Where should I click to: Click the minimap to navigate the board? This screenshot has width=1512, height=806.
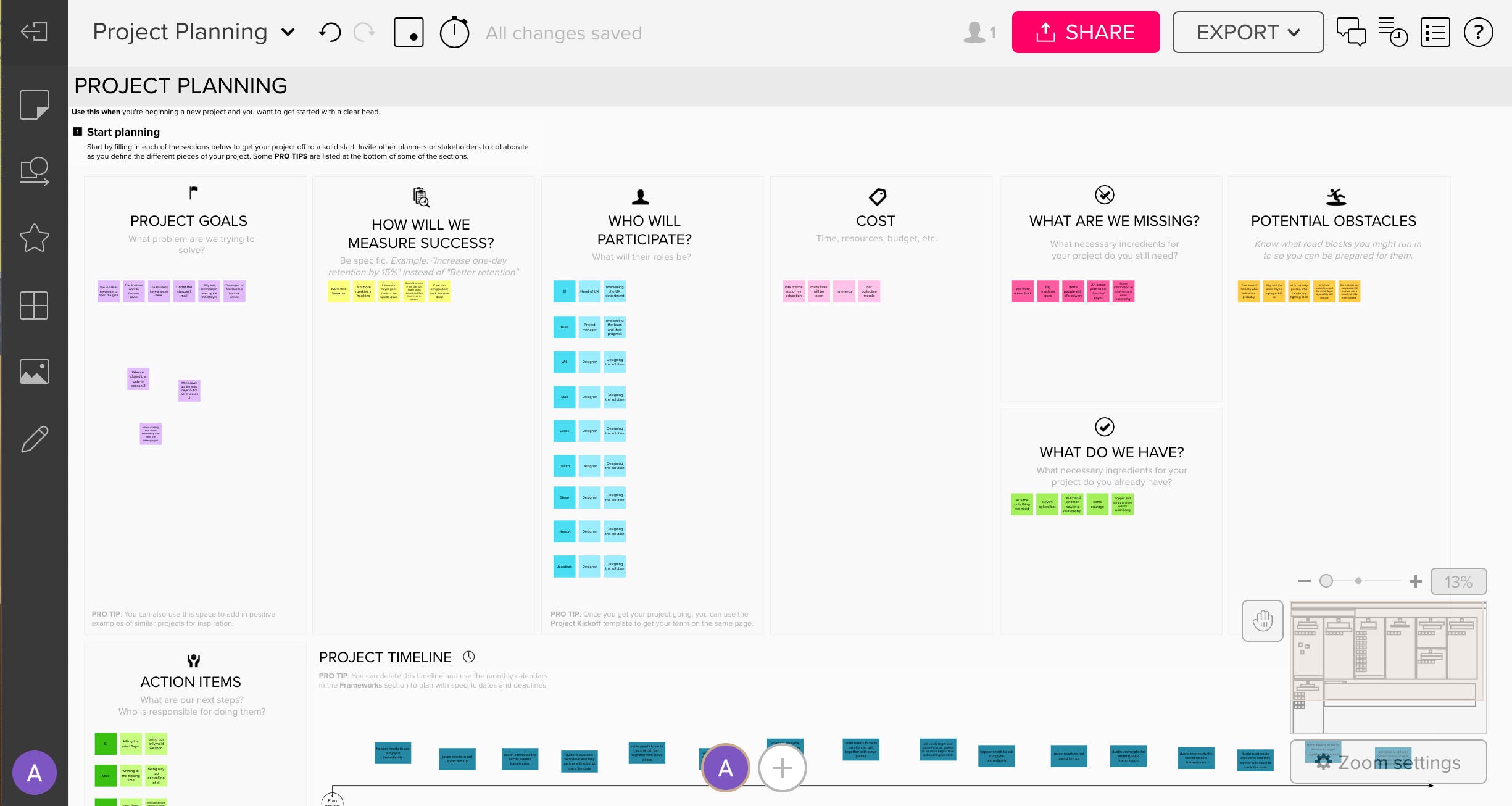tap(1389, 667)
